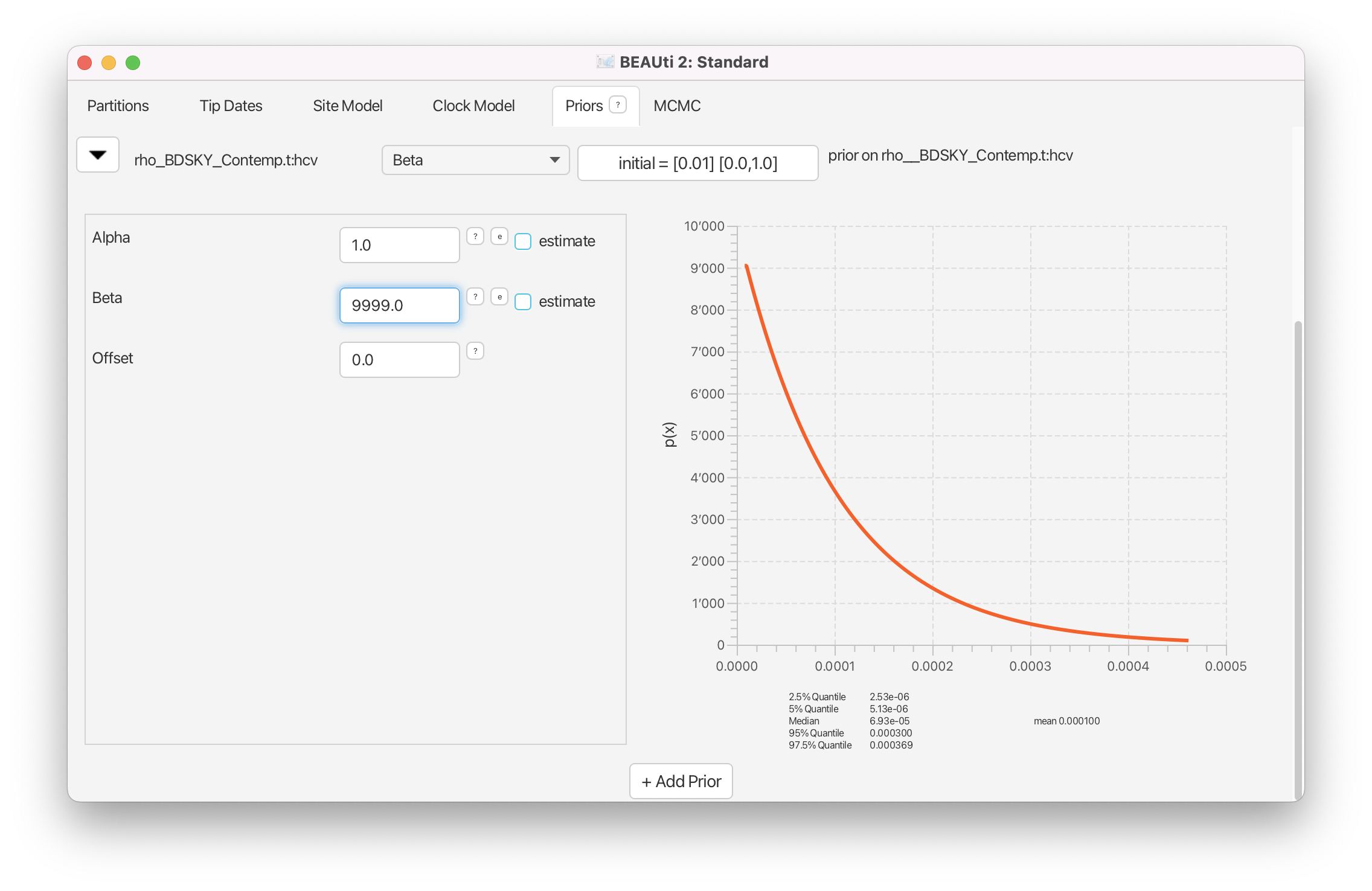The image size is (1372, 891).
Task: Open the Clock Model tab
Action: point(473,106)
